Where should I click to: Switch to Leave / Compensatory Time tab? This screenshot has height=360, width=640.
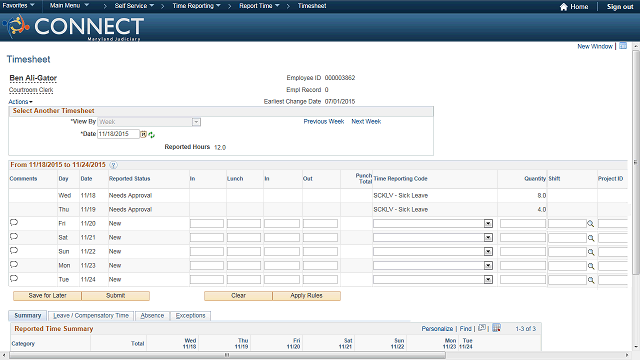(91, 316)
